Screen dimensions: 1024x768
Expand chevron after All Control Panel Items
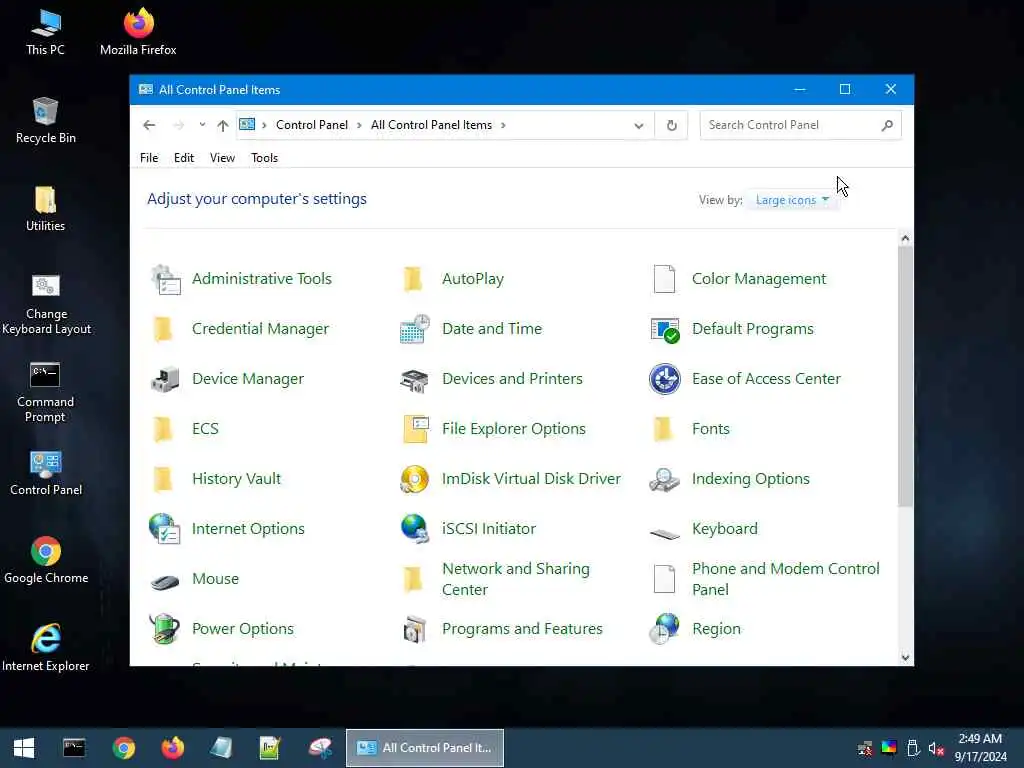(503, 125)
